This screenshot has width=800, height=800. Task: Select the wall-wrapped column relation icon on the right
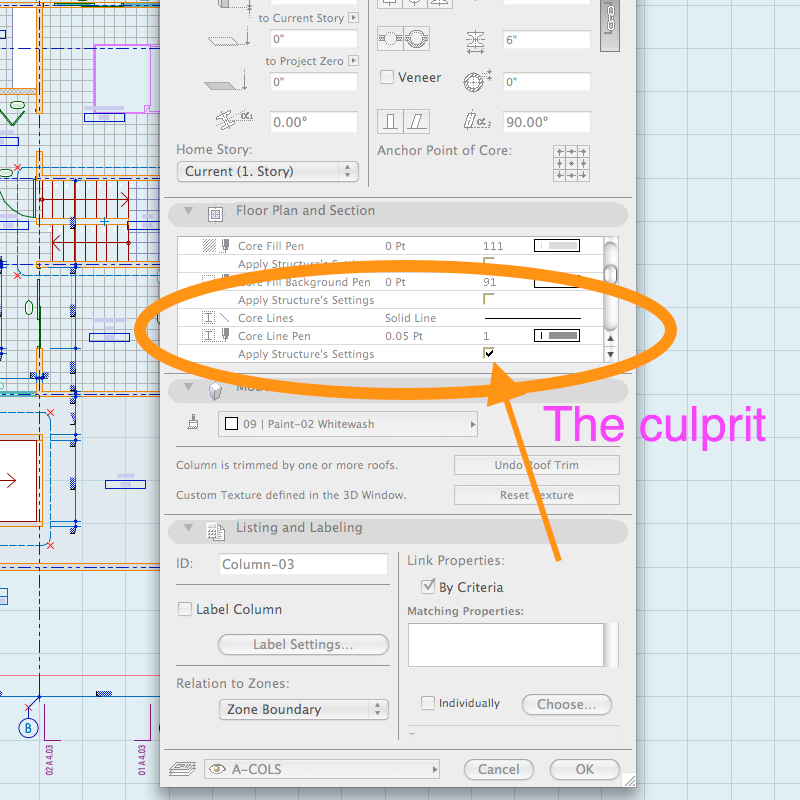[416, 39]
